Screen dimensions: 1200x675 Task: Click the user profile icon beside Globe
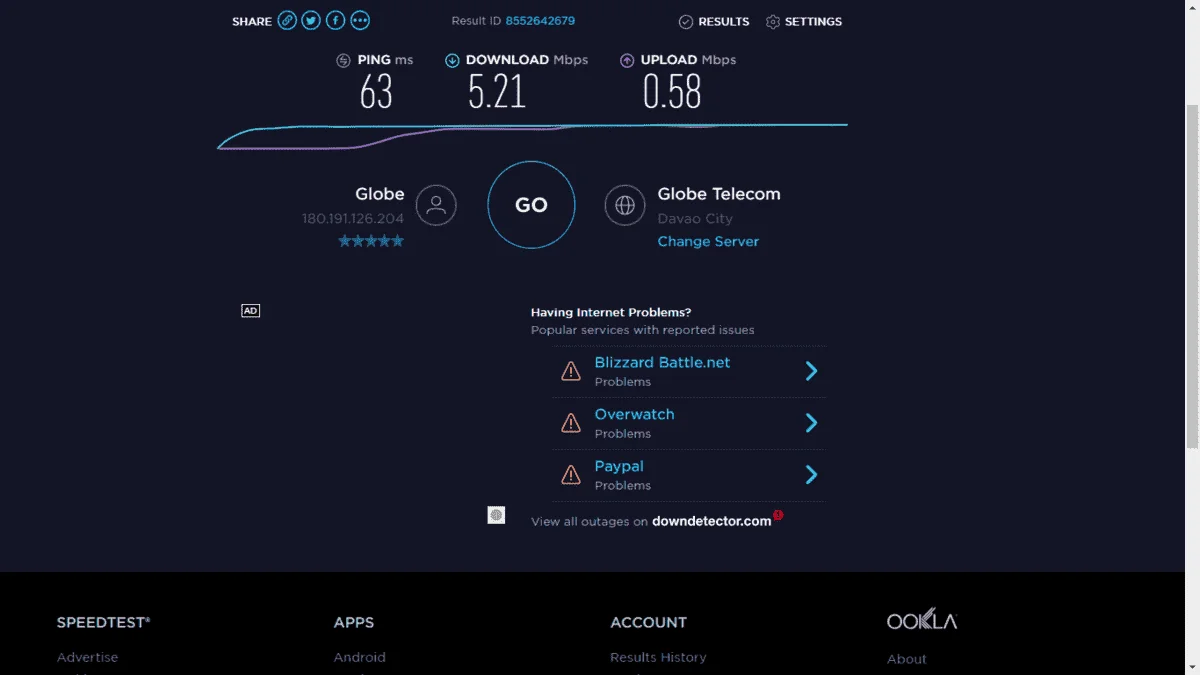pyautogui.click(x=436, y=205)
